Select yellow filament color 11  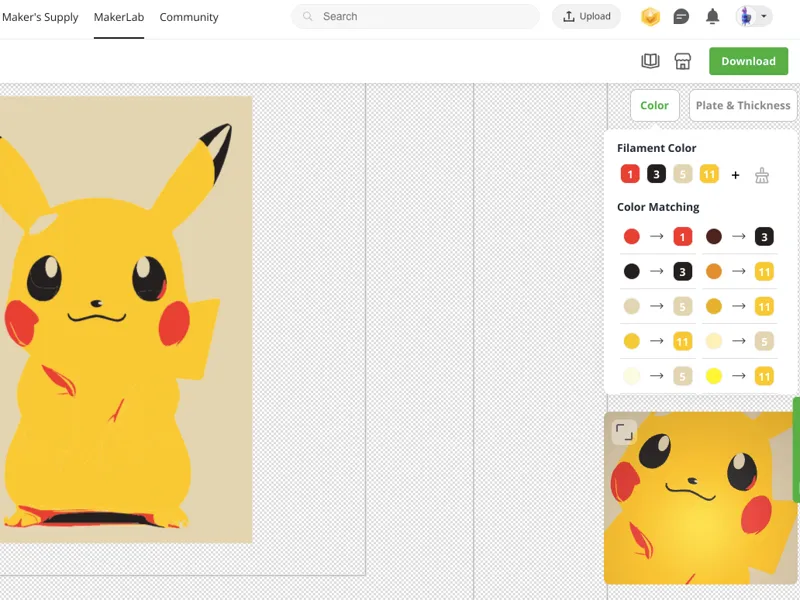tap(709, 174)
